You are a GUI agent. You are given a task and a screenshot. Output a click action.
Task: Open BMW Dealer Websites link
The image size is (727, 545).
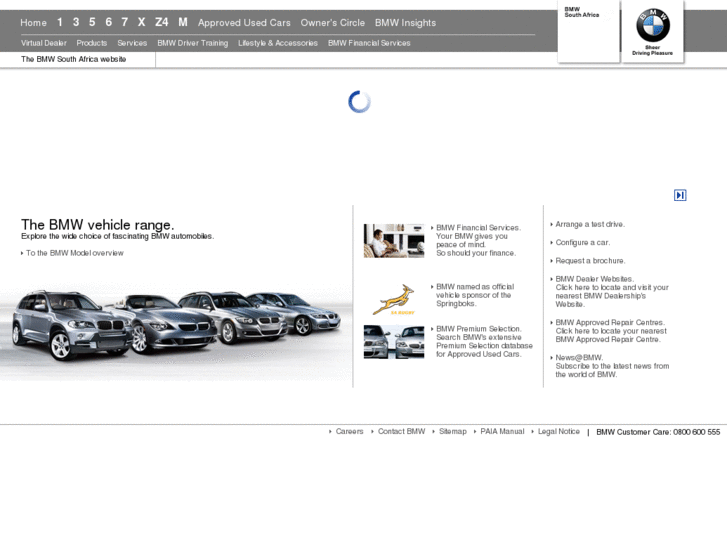612,292
